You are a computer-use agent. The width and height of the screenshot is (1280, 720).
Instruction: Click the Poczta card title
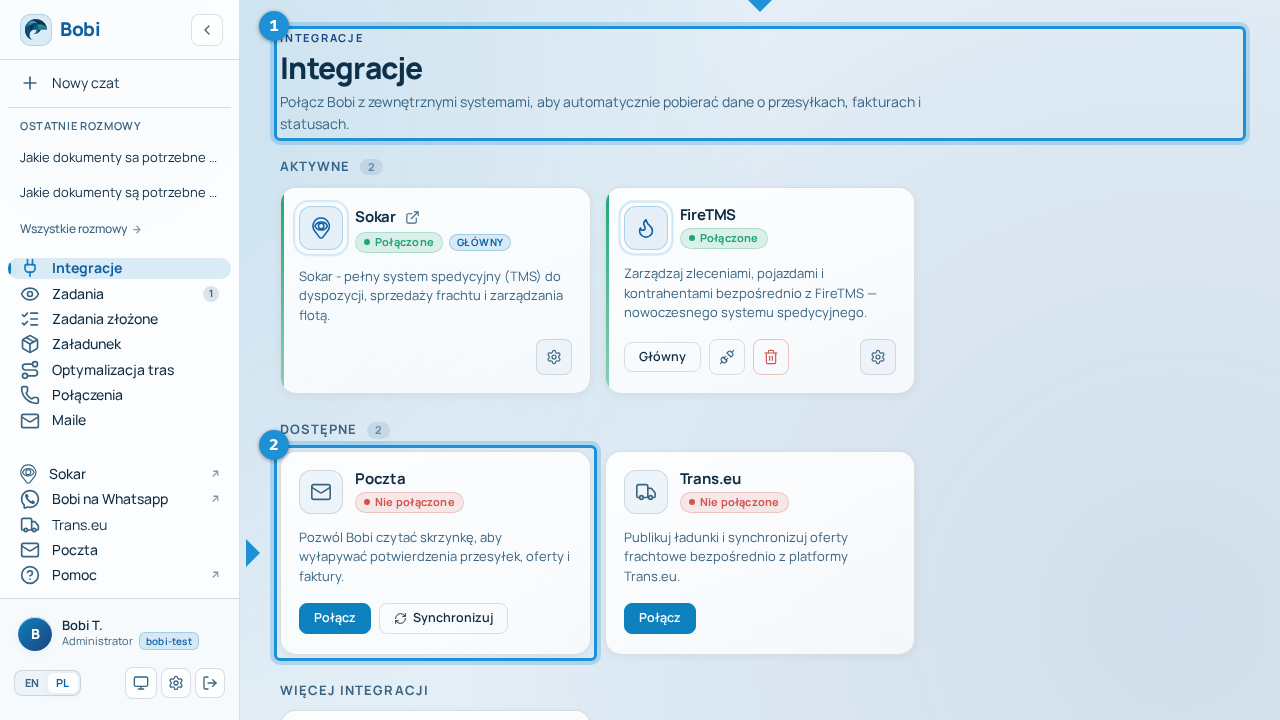[380, 478]
